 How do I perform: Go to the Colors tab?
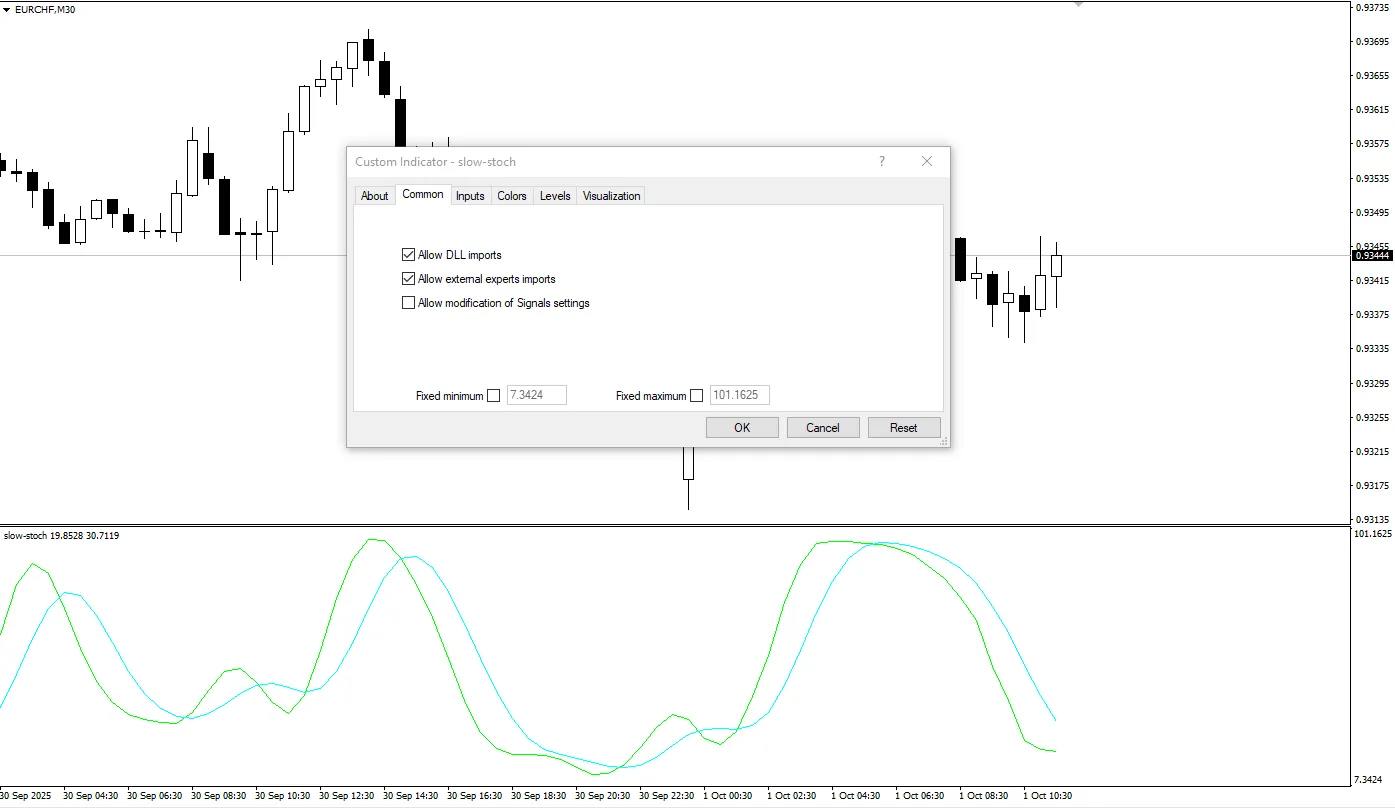point(512,196)
